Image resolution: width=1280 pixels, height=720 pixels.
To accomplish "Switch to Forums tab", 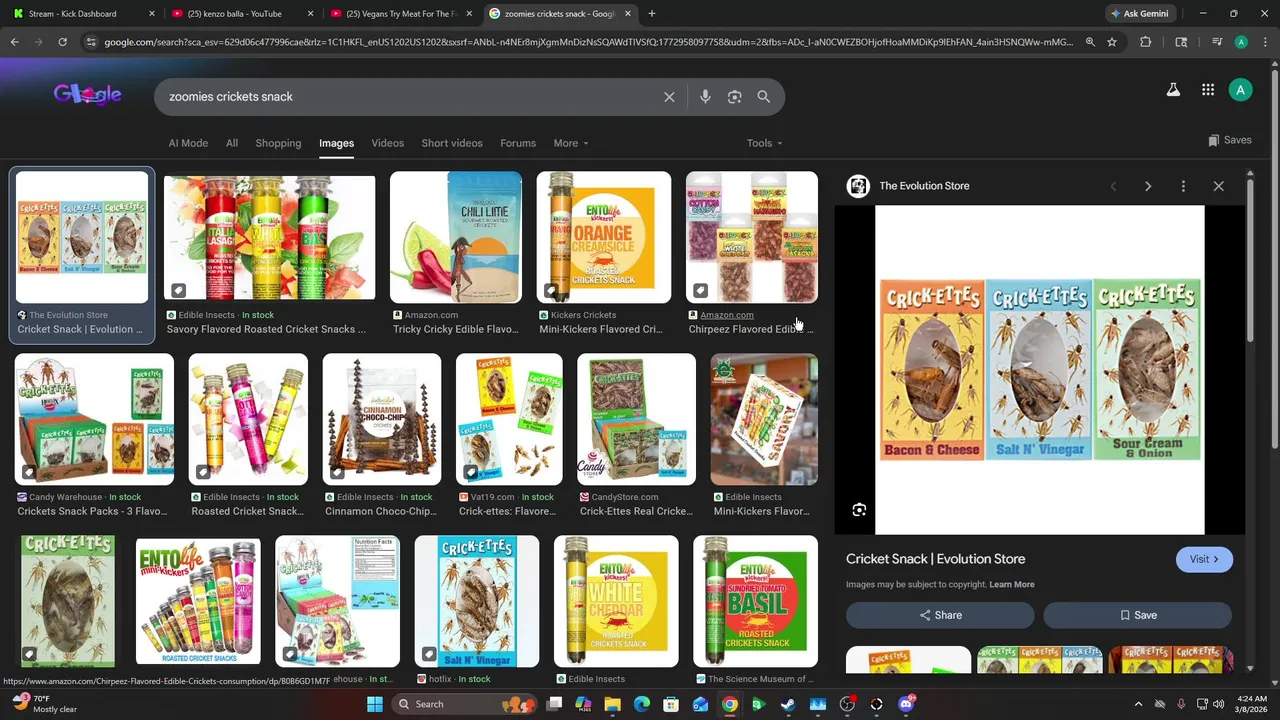I will coord(518,143).
